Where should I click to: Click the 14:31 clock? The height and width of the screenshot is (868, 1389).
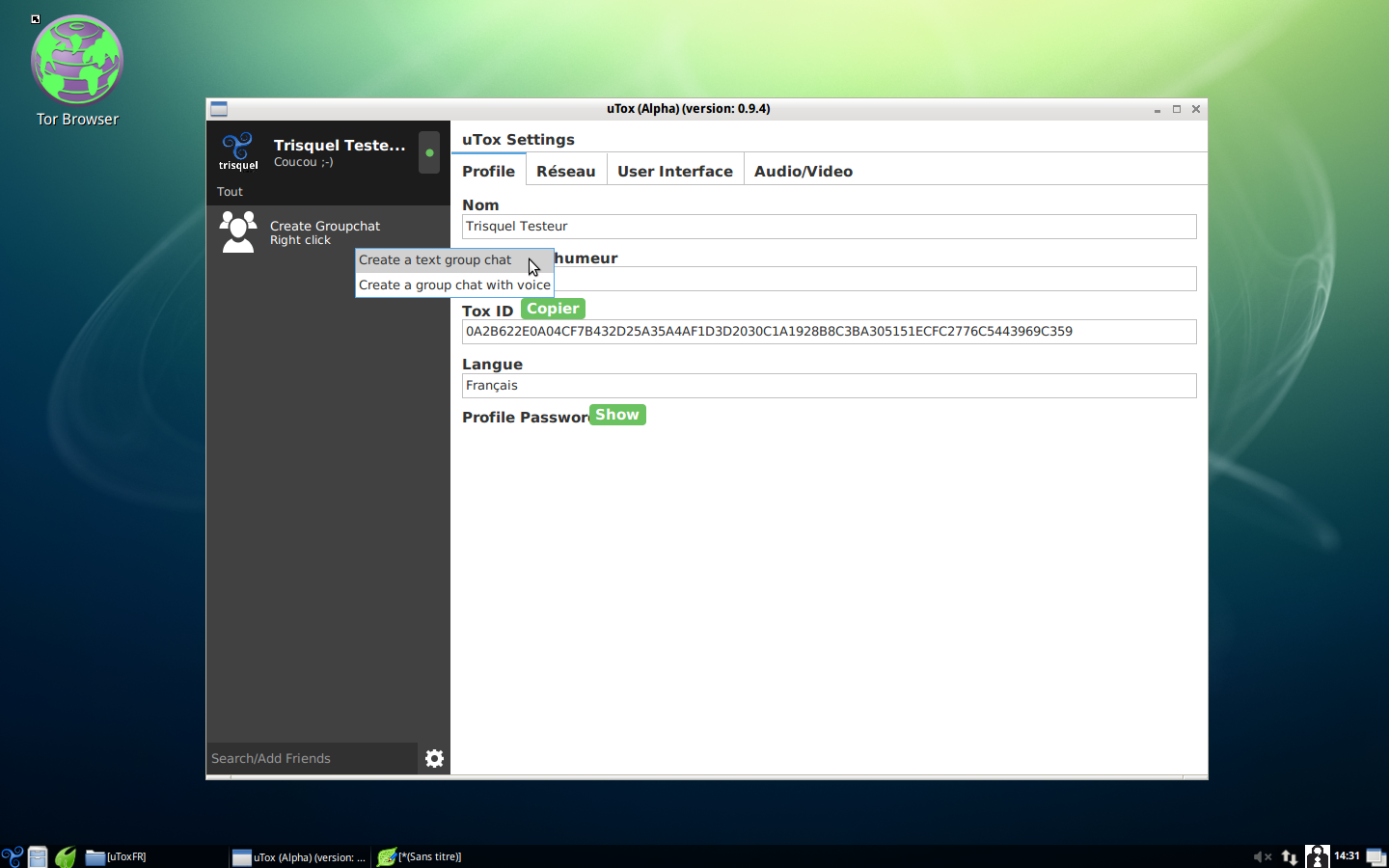[1347, 856]
